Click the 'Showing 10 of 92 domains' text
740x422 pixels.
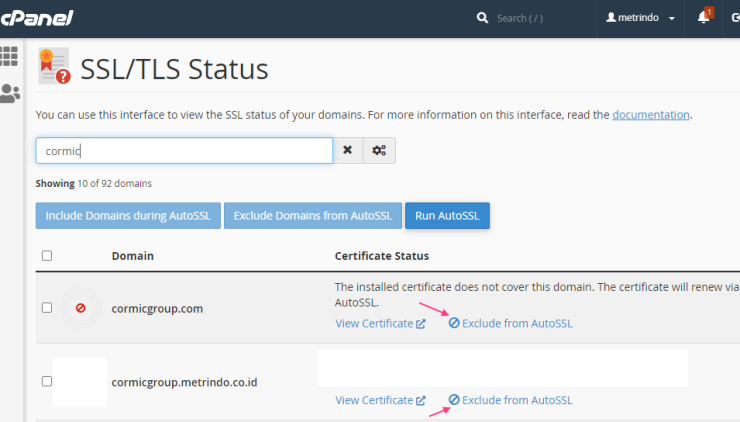(94, 184)
